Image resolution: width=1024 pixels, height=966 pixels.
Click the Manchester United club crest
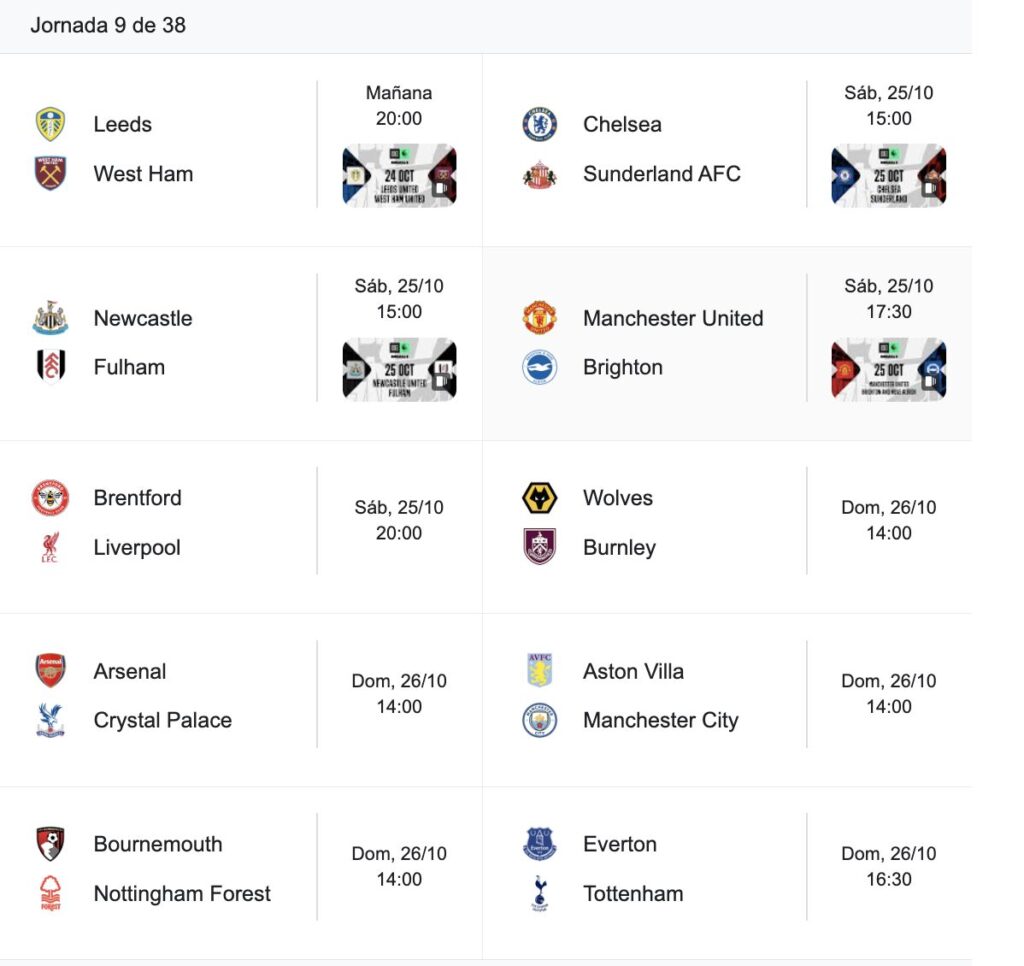pyautogui.click(x=540, y=318)
